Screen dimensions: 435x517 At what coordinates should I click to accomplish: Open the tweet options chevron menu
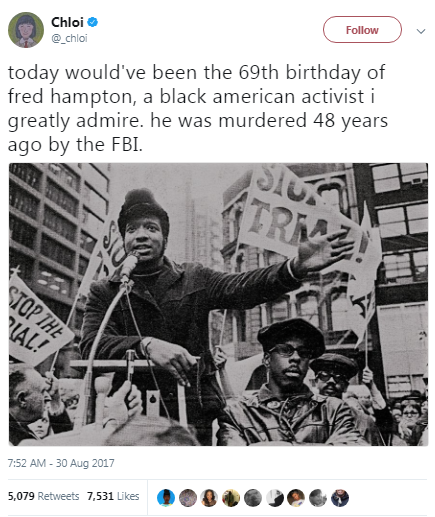[x=421, y=31]
